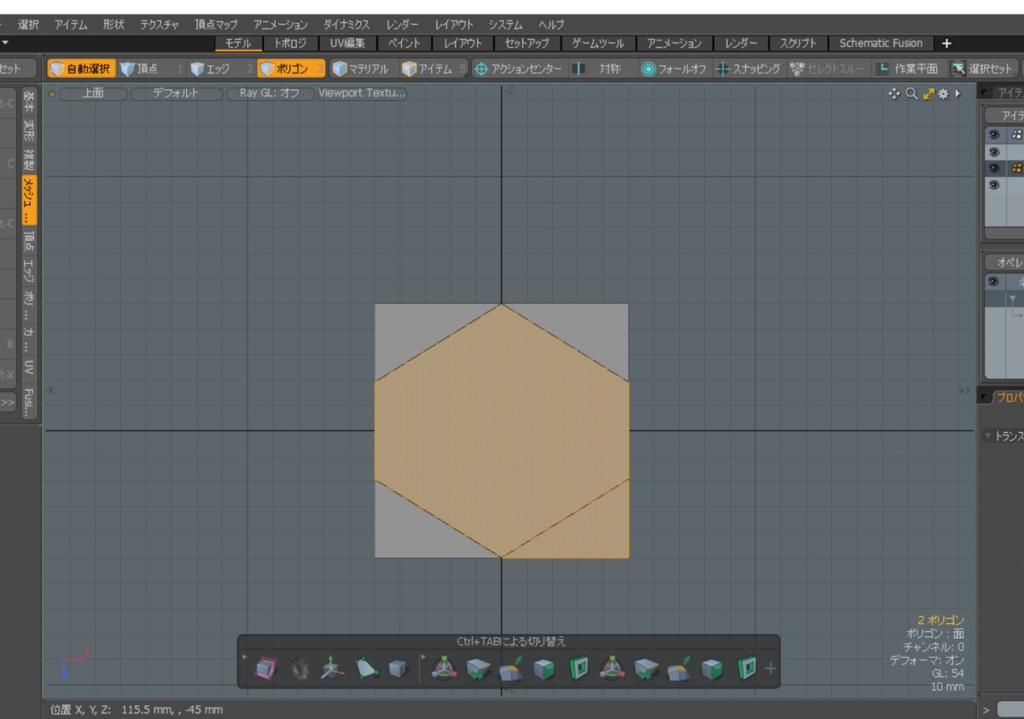Image resolution: width=1024 pixels, height=719 pixels.
Task: Open the 上面 view type dropdown
Action: click(x=93, y=93)
